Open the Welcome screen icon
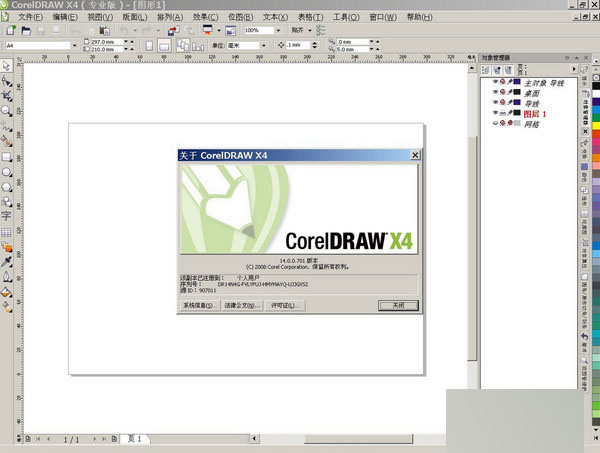Image resolution: width=600 pixels, height=453 pixels. pyautogui.click(x=230, y=31)
